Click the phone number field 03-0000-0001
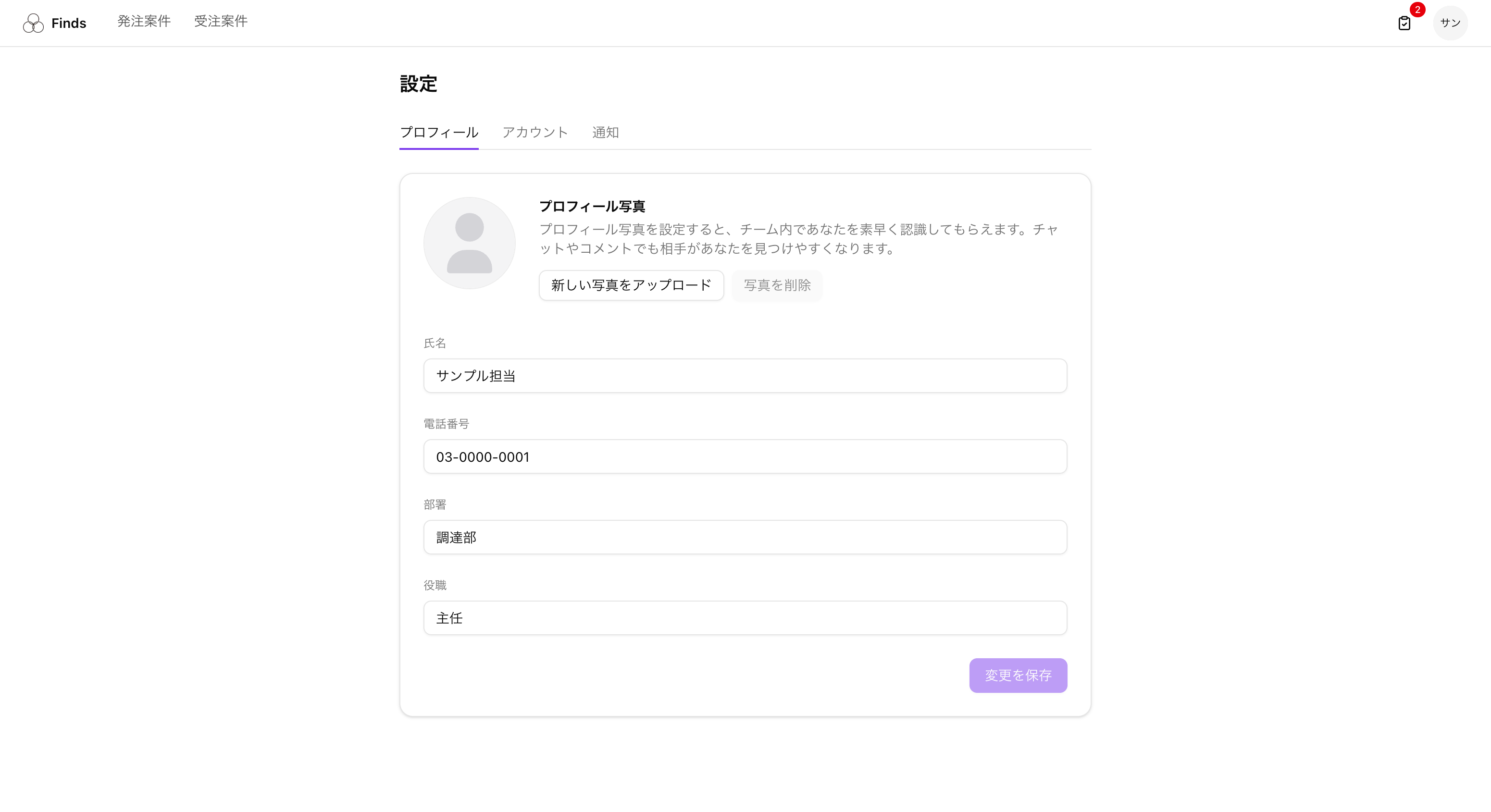The height and width of the screenshot is (812, 1491). click(x=745, y=456)
